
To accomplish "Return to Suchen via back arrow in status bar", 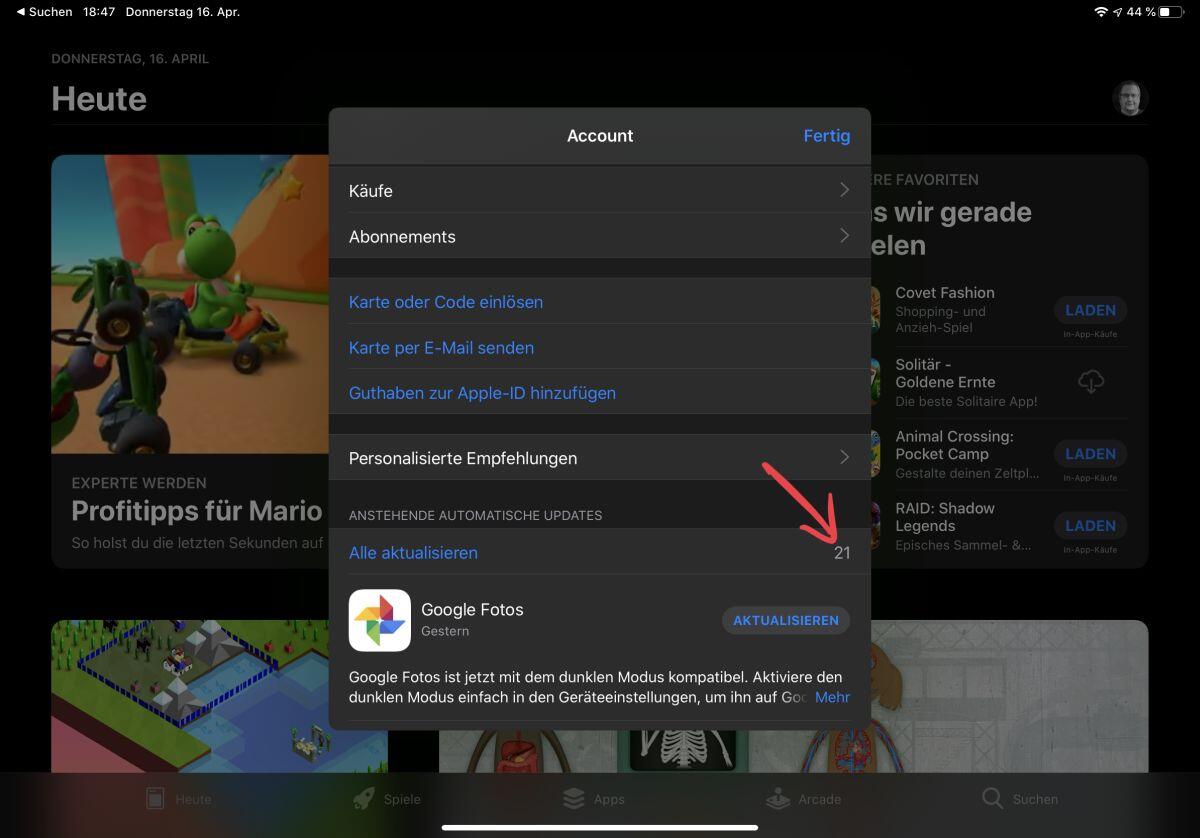I will [21, 12].
